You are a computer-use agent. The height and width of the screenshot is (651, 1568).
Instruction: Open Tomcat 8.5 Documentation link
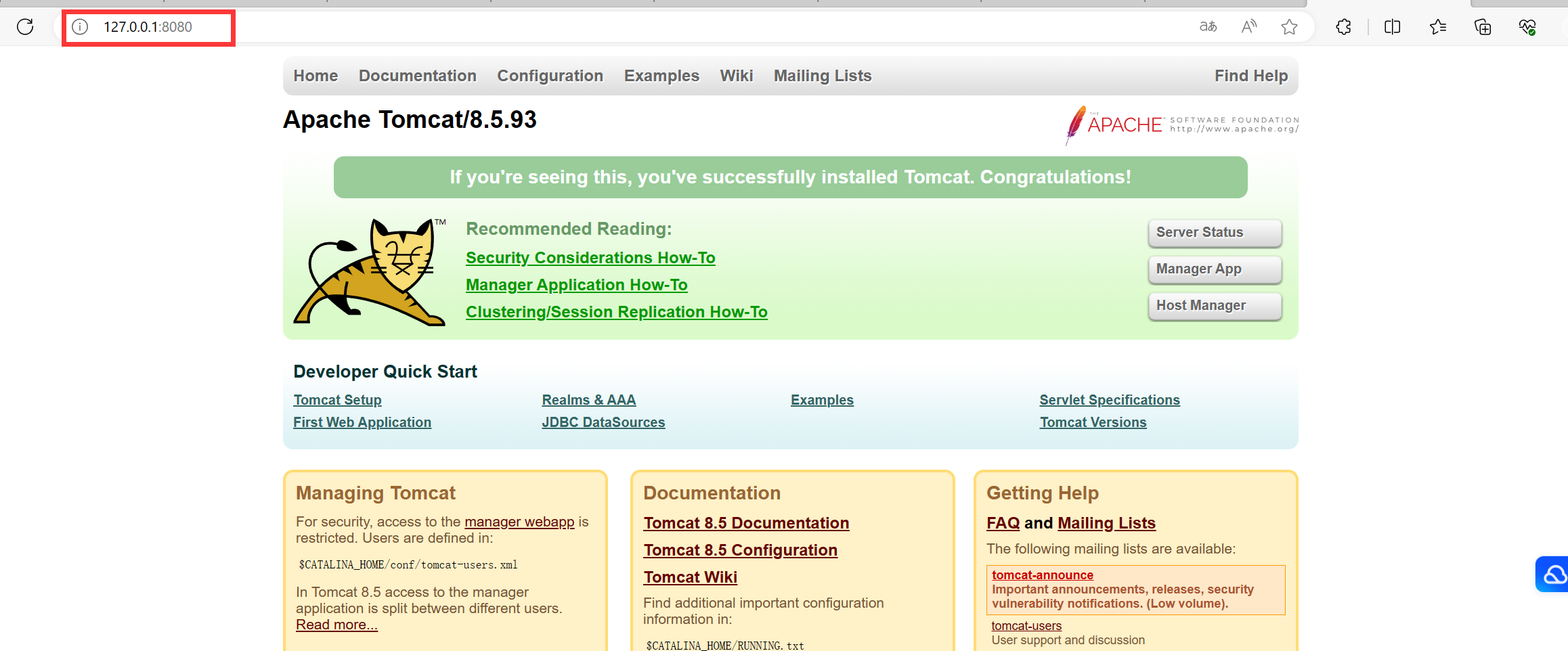coord(746,523)
